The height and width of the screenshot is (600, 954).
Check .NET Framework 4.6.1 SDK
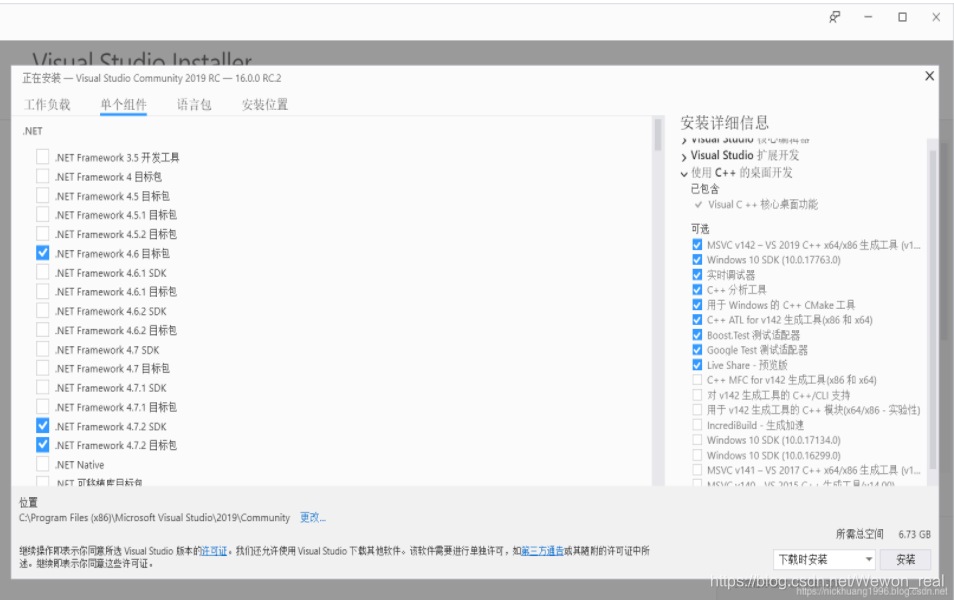pos(43,273)
